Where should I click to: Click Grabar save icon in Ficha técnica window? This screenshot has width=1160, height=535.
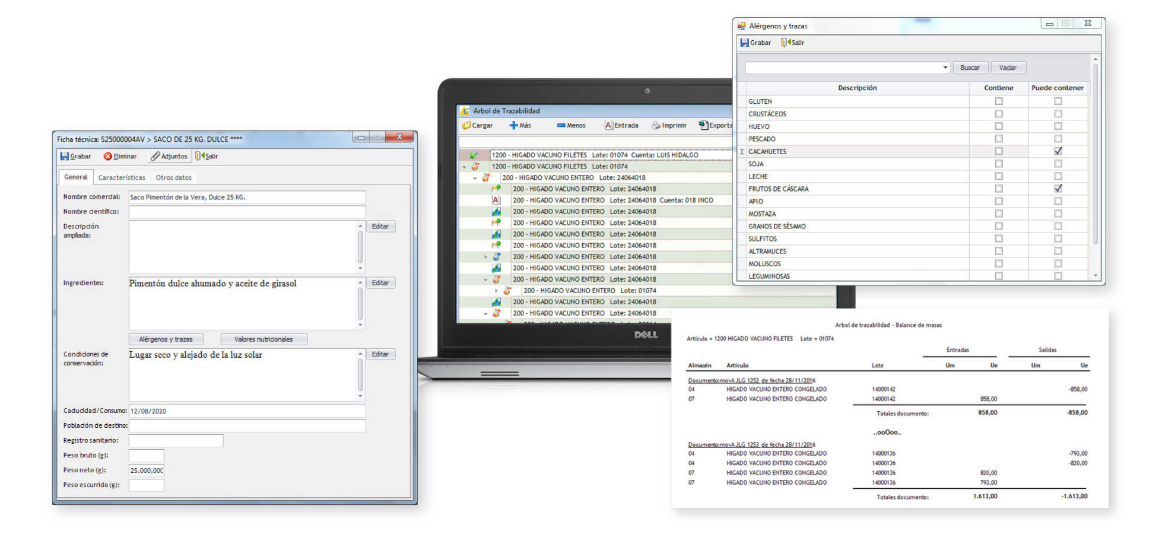64,156
